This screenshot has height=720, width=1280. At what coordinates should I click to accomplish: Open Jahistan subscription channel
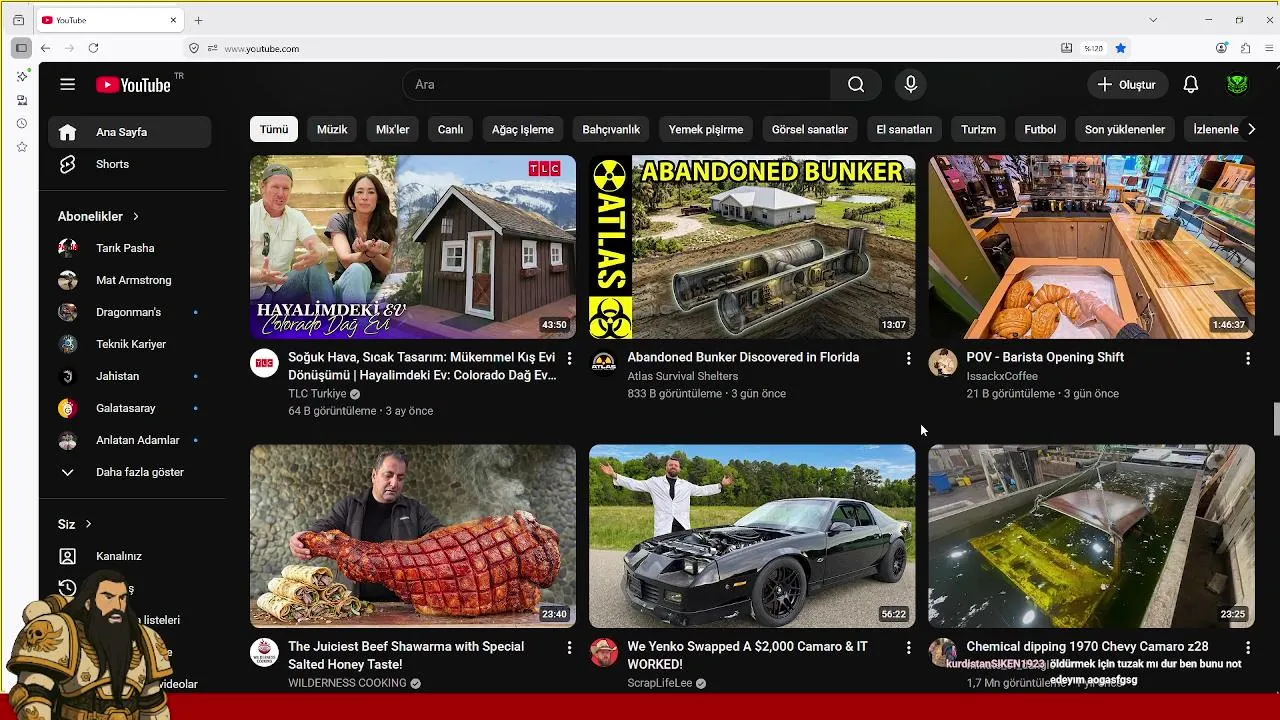(x=130, y=376)
